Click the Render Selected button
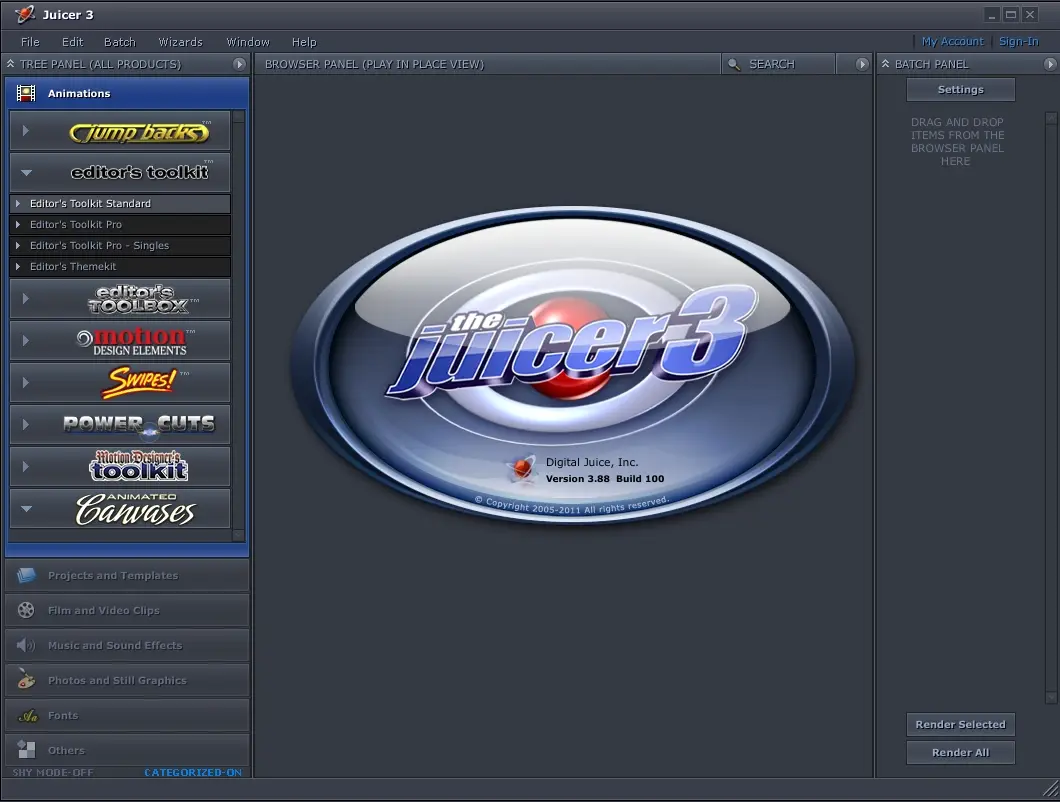 (x=960, y=724)
